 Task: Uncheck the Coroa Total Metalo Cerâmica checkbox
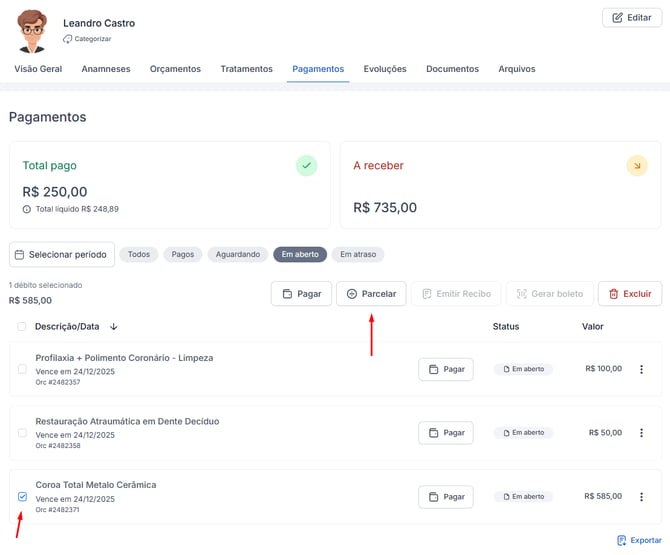(x=22, y=496)
